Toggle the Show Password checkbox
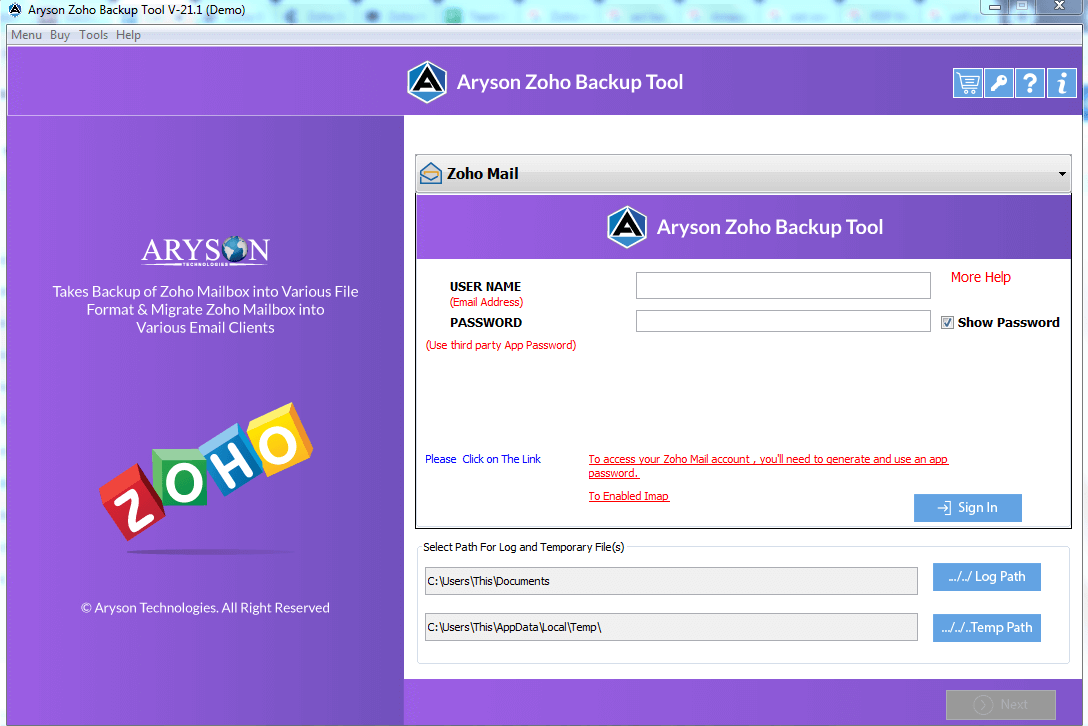 coord(947,323)
